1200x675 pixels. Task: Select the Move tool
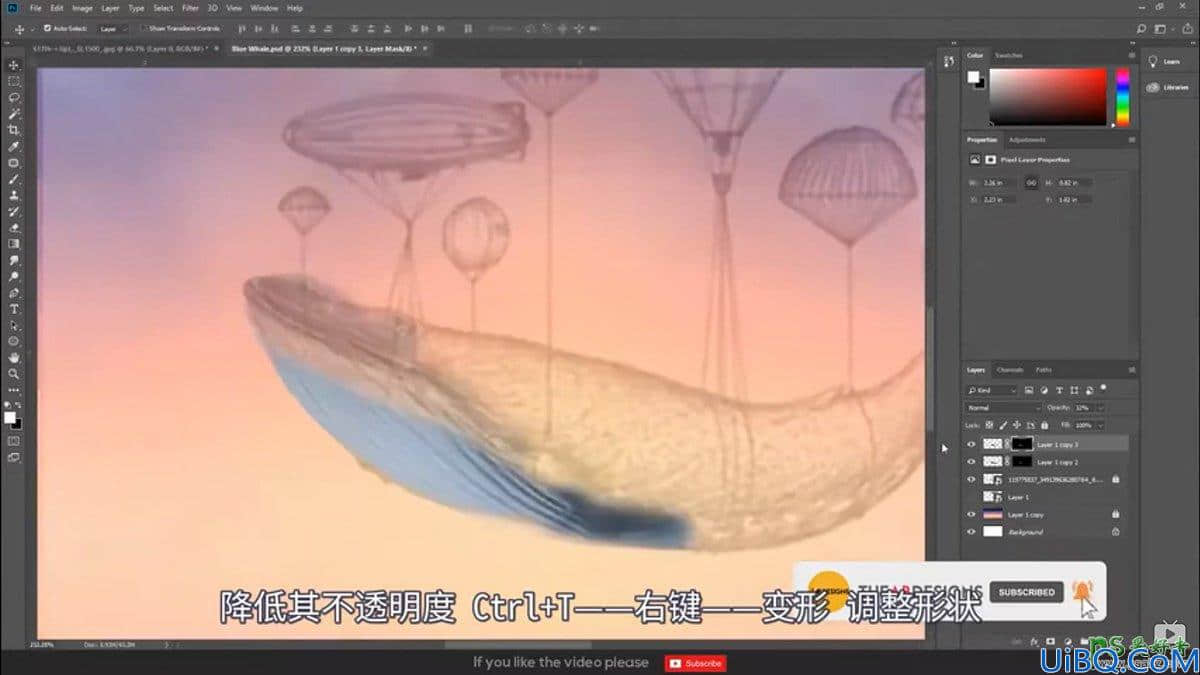click(14, 65)
